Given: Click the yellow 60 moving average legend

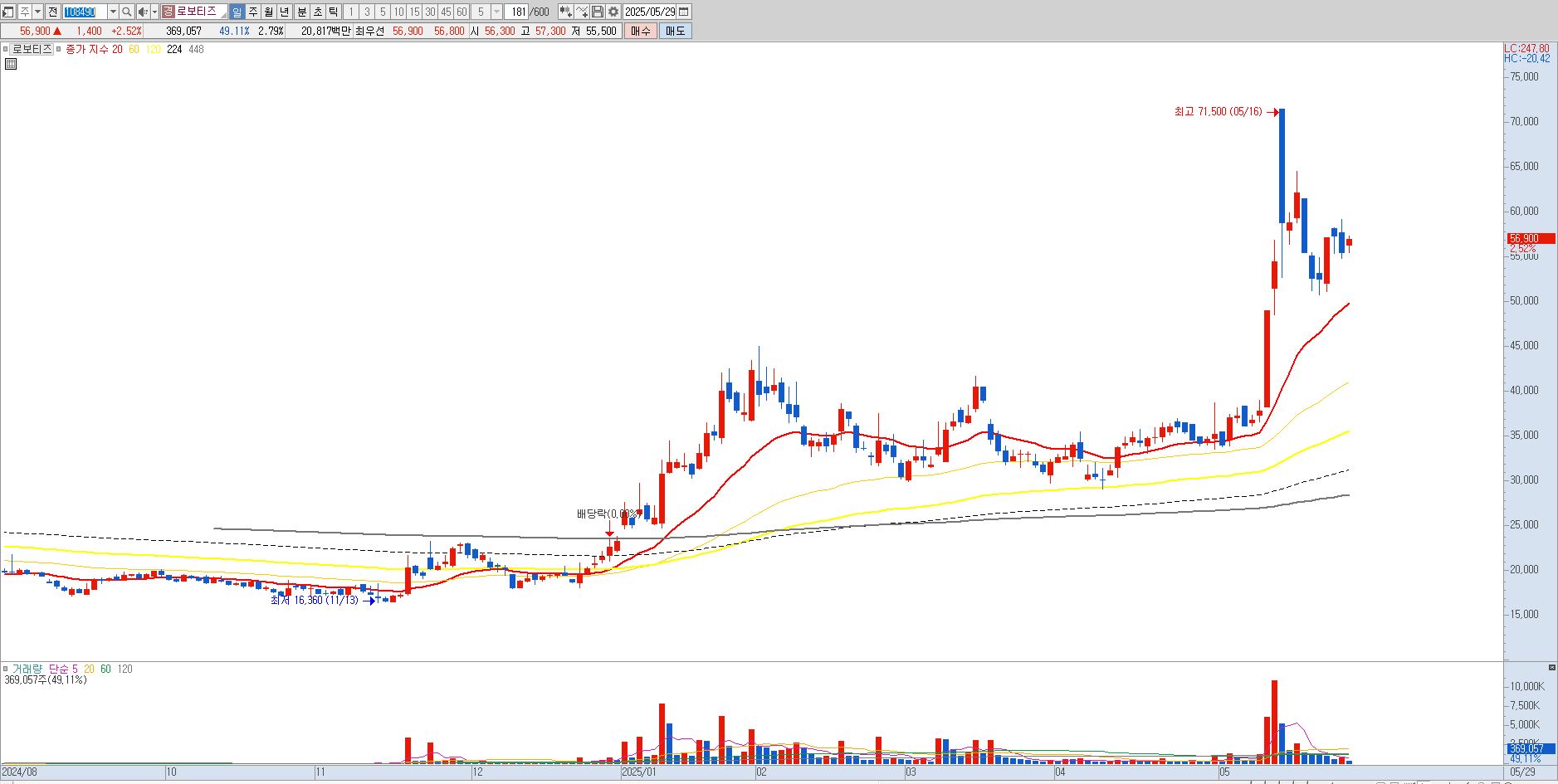Looking at the screenshot, I should [134, 50].
